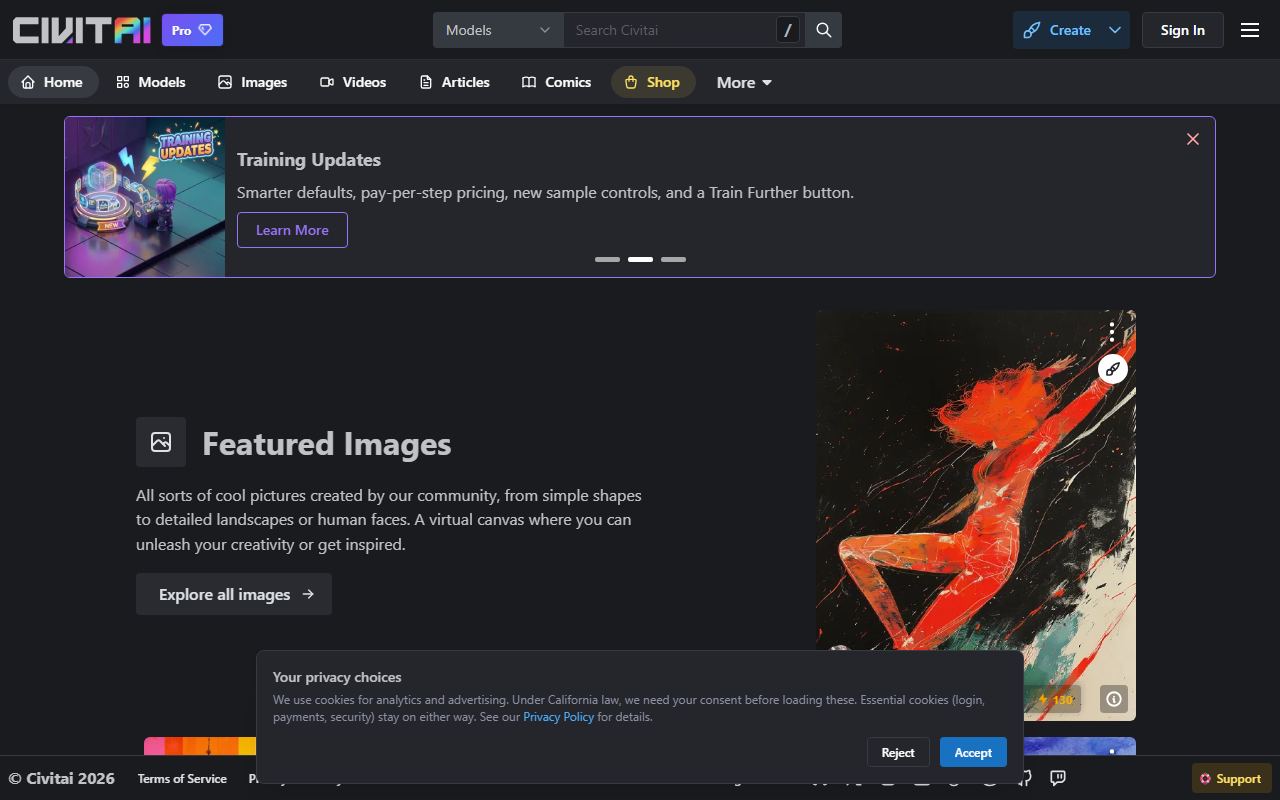Open the three-dot menu on featured image

[1112, 331]
